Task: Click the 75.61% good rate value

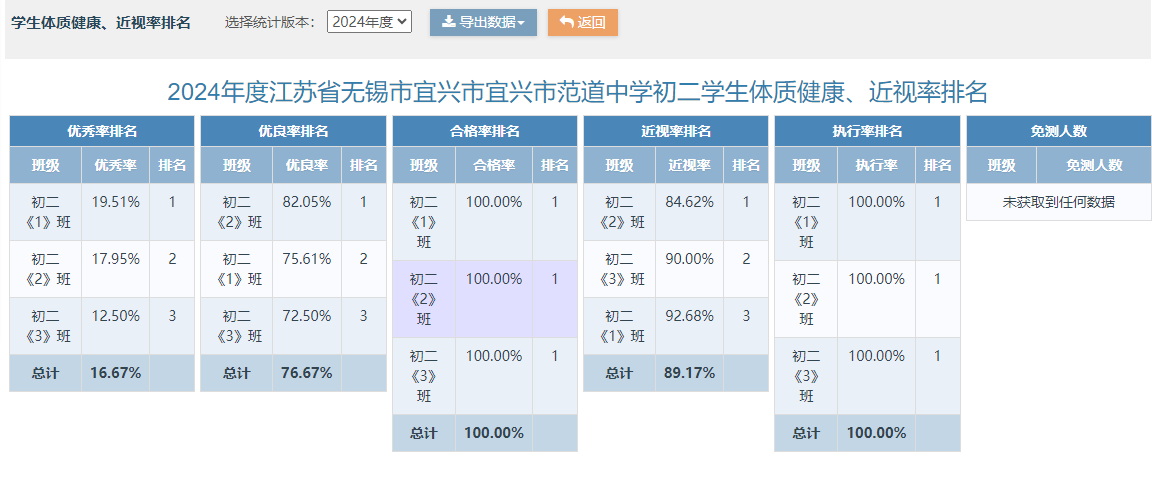Action: (306, 259)
